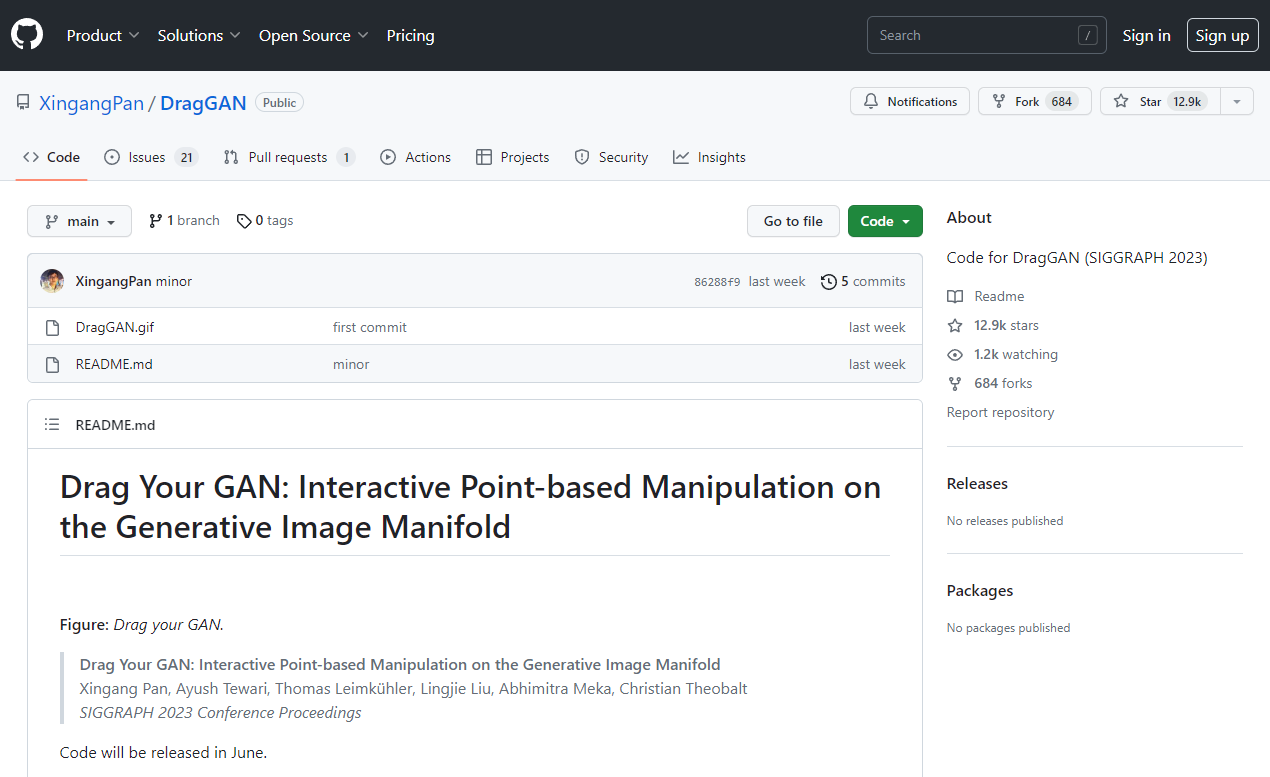Open the Packages heading link

tap(980, 591)
